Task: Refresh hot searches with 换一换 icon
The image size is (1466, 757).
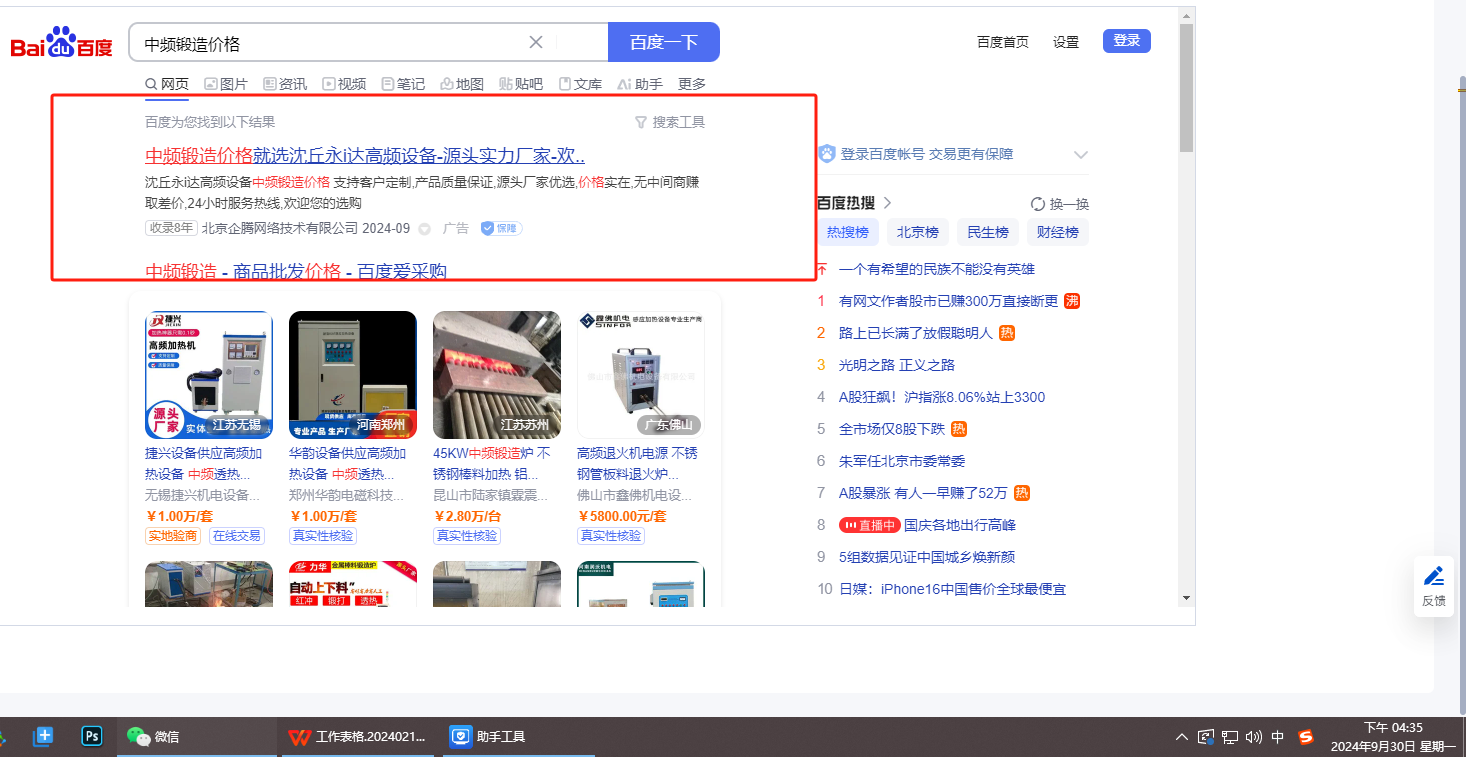Action: (1038, 204)
